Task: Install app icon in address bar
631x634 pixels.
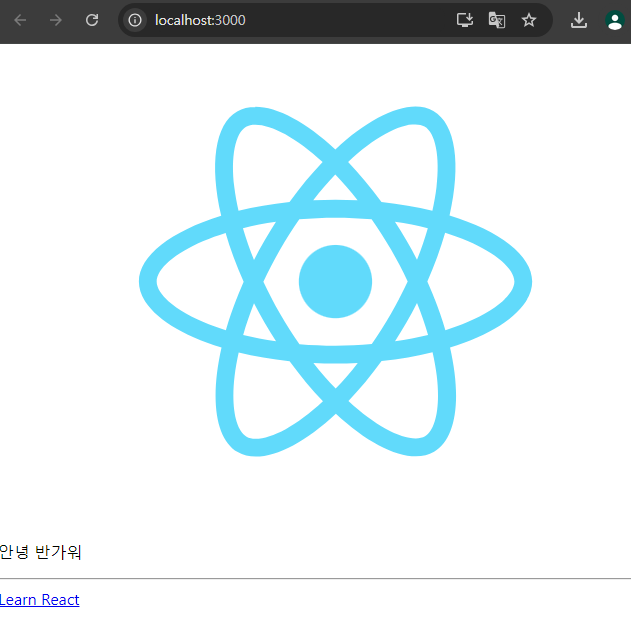Action: (465, 20)
